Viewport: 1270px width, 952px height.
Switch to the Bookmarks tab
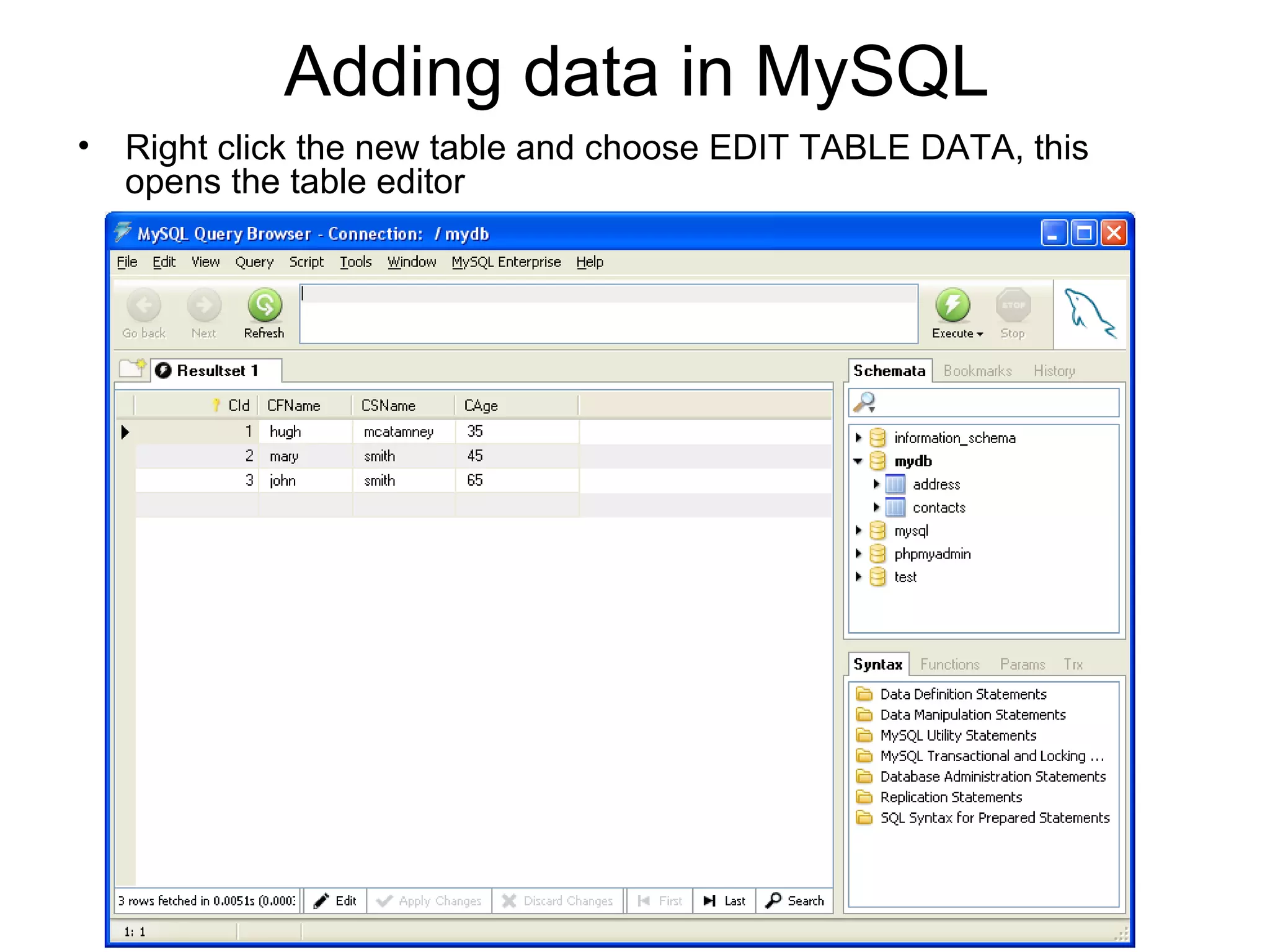click(x=978, y=371)
